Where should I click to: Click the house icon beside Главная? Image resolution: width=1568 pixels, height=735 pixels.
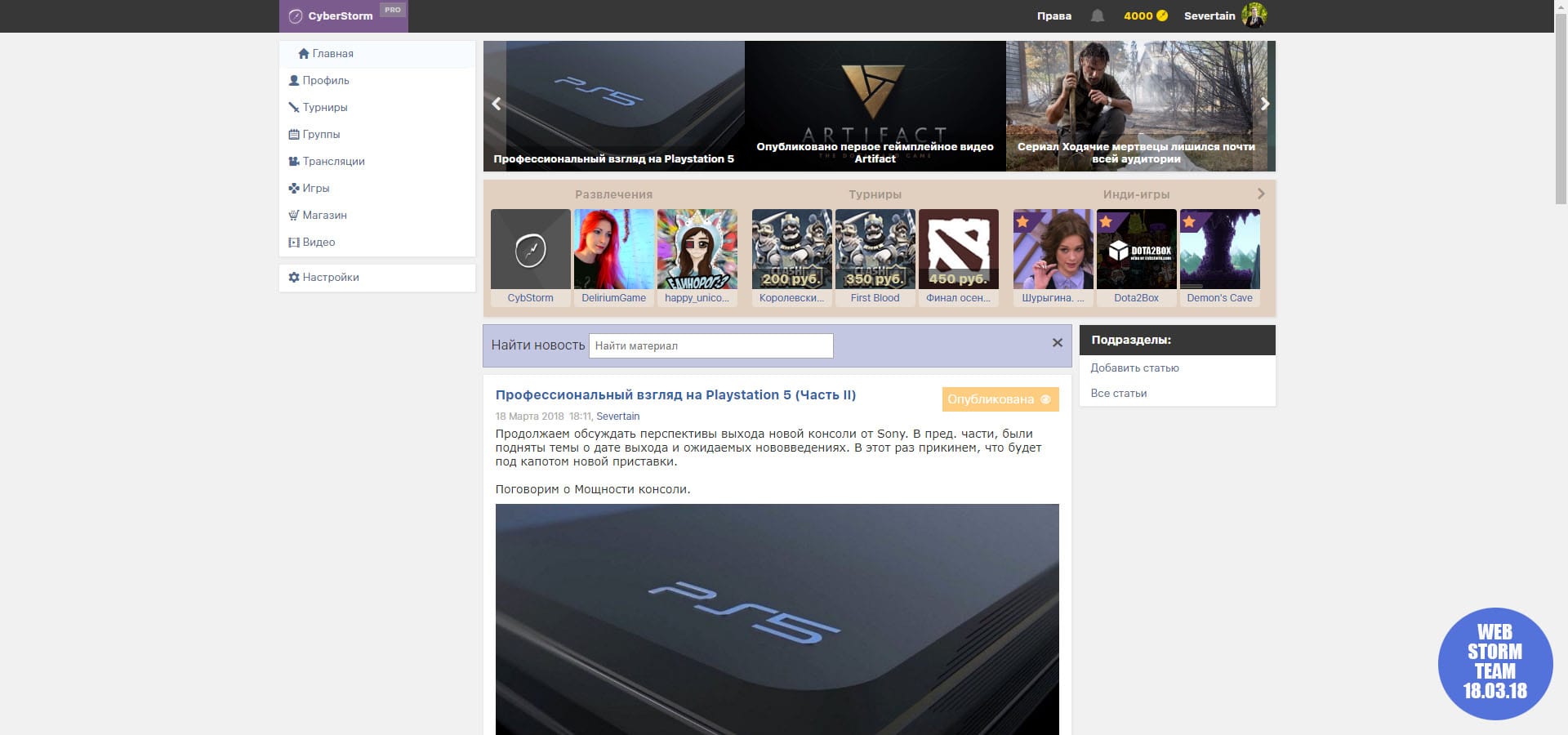click(x=304, y=53)
